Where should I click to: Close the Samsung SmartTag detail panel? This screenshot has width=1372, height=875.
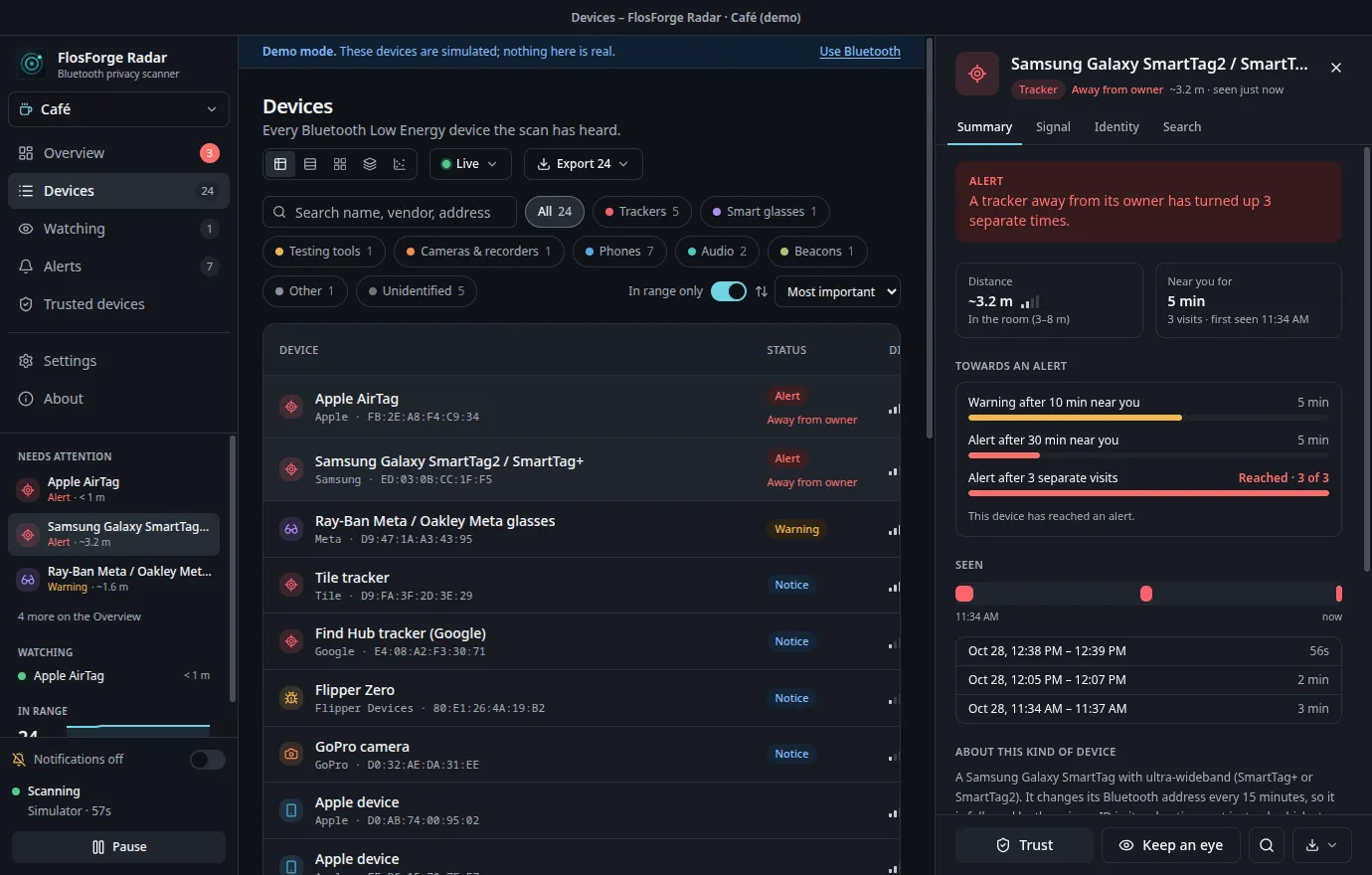[1336, 68]
